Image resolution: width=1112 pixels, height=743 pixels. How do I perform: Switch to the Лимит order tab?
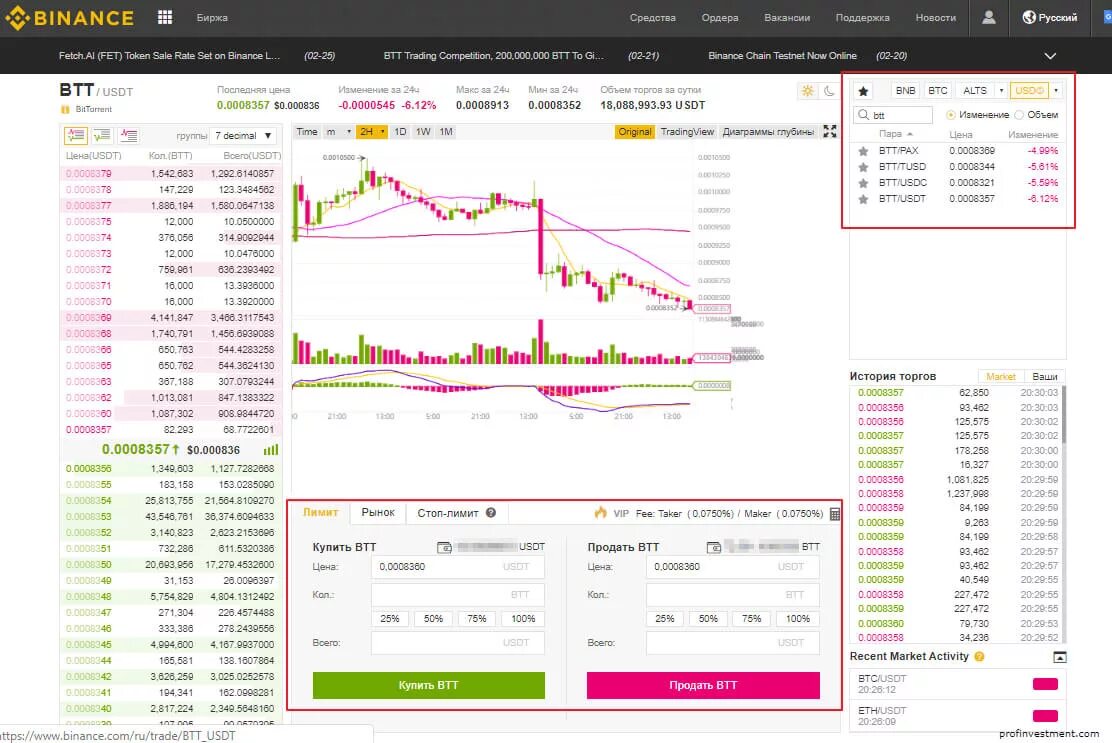point(321,512)
